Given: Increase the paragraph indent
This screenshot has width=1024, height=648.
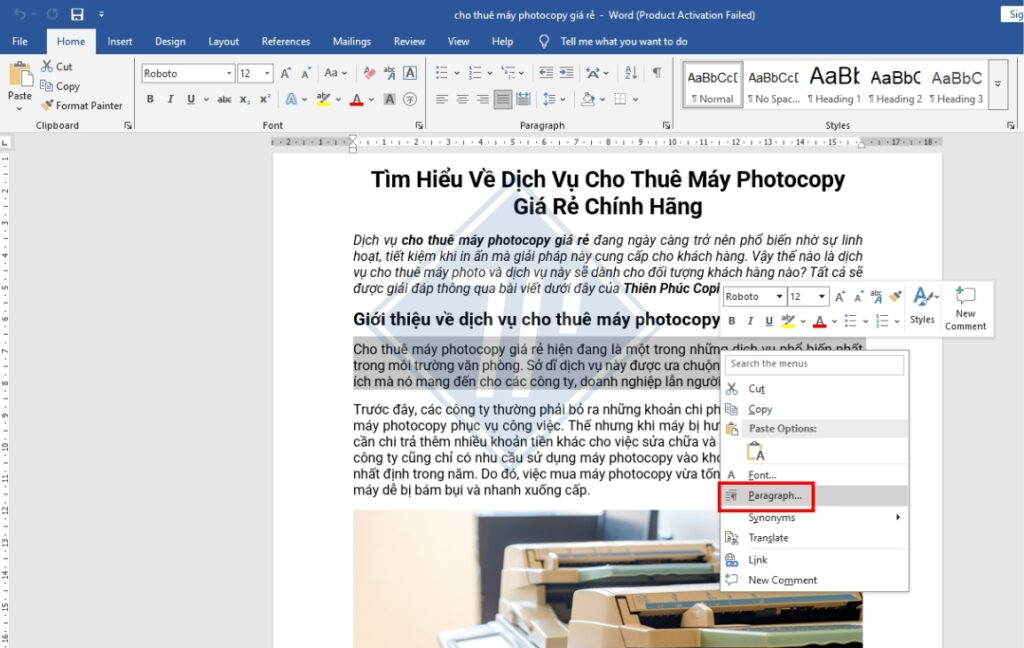Looking at the screenshot, I should (566, 73).
